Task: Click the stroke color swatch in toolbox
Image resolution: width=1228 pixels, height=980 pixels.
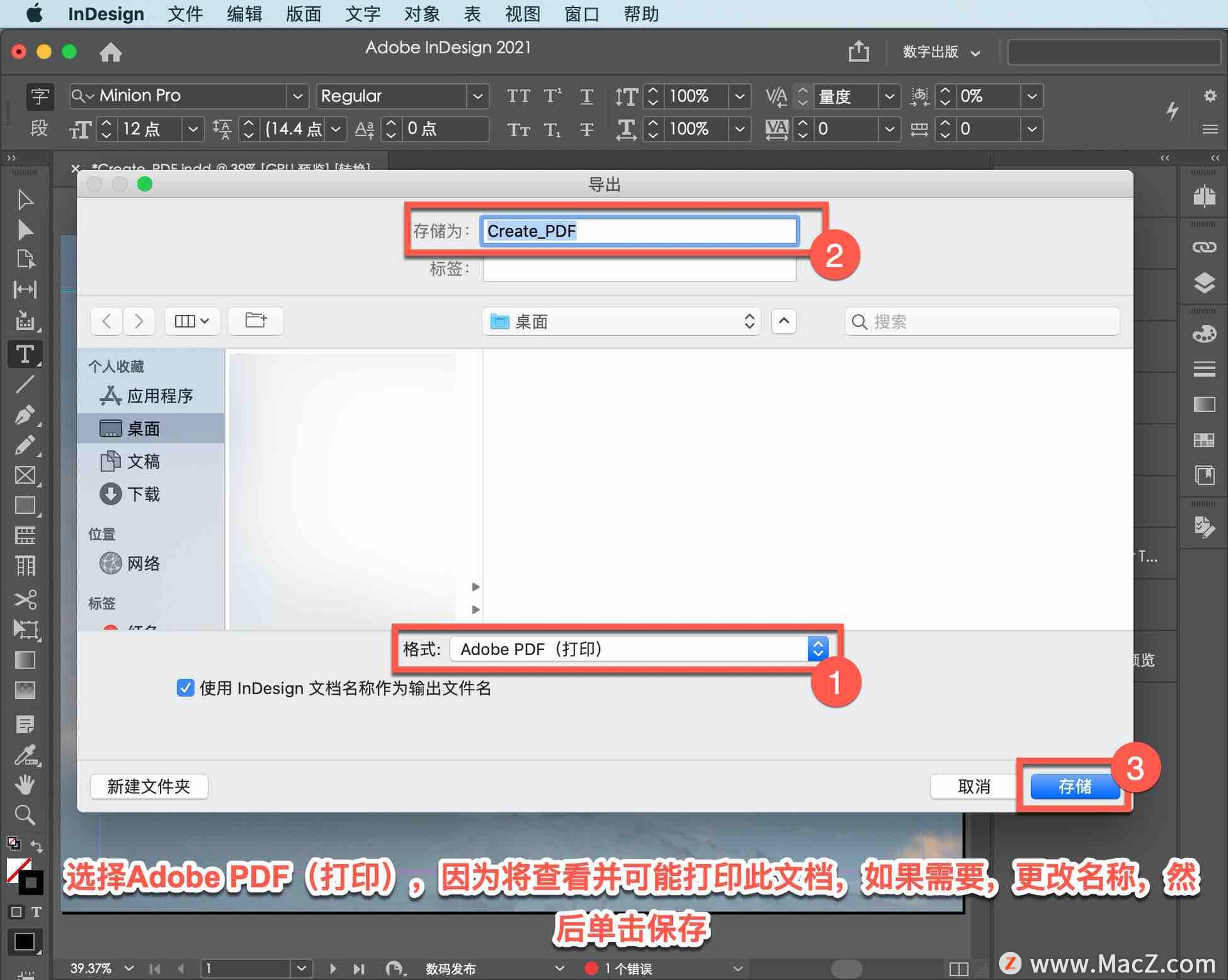Action: (x=31, y=883)
